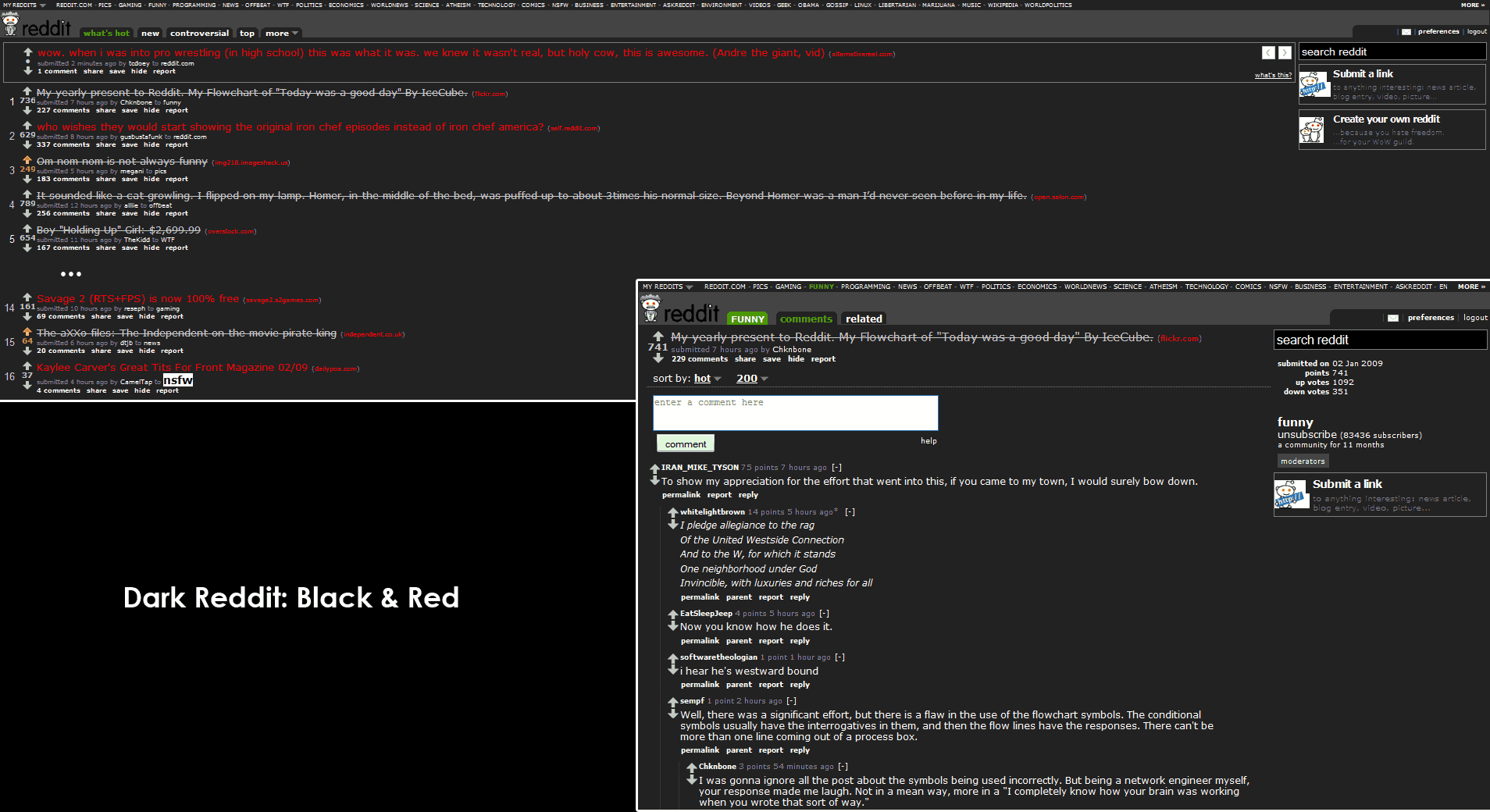Switch to the "what's hot" tab
The width and height of the screenshot is (1490, 812).
tap(106, 34)
